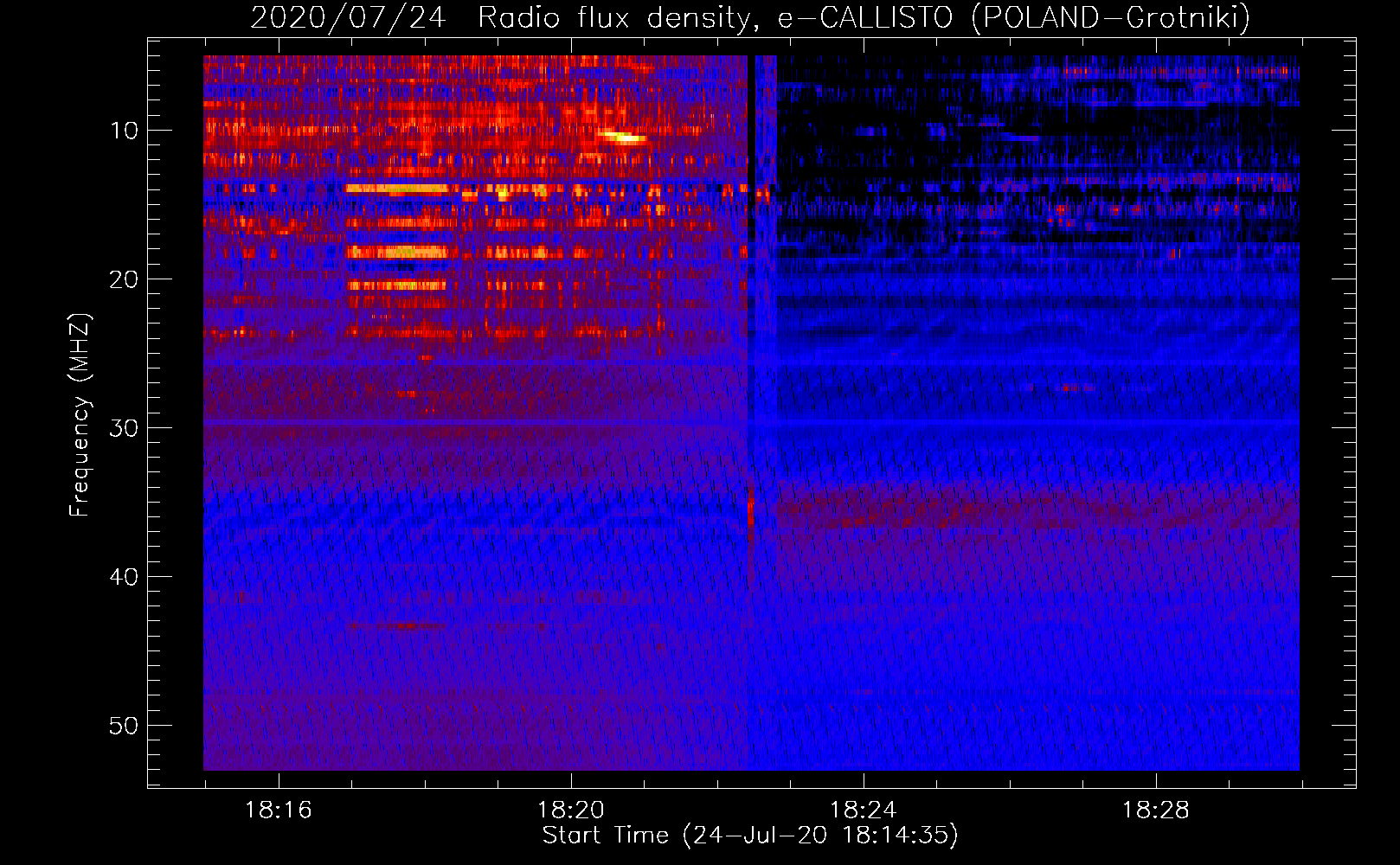Click the '18:24' time tick label
This screenshot has width=1400, height=865.
coord(864,811)
